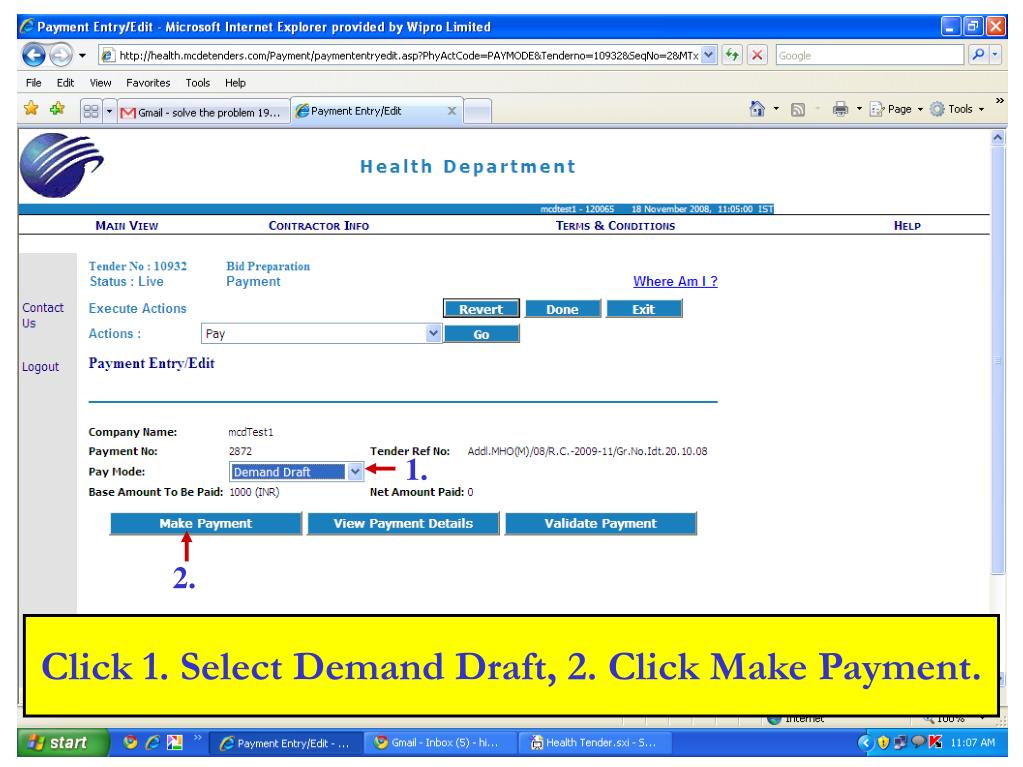Open the Print options dropdown arrow
This screenshot has width=1023, height=767.
(859, 109)
